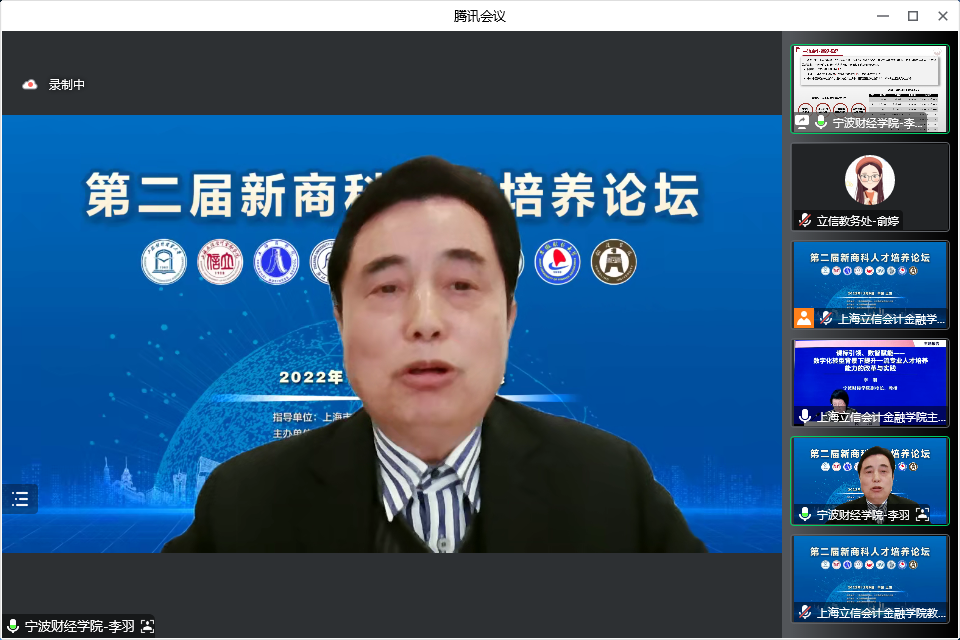The image size is (960, 640).
Task: Click the muted mic icon beside 立信教务处-俞婷
Action: click(804, 220)
